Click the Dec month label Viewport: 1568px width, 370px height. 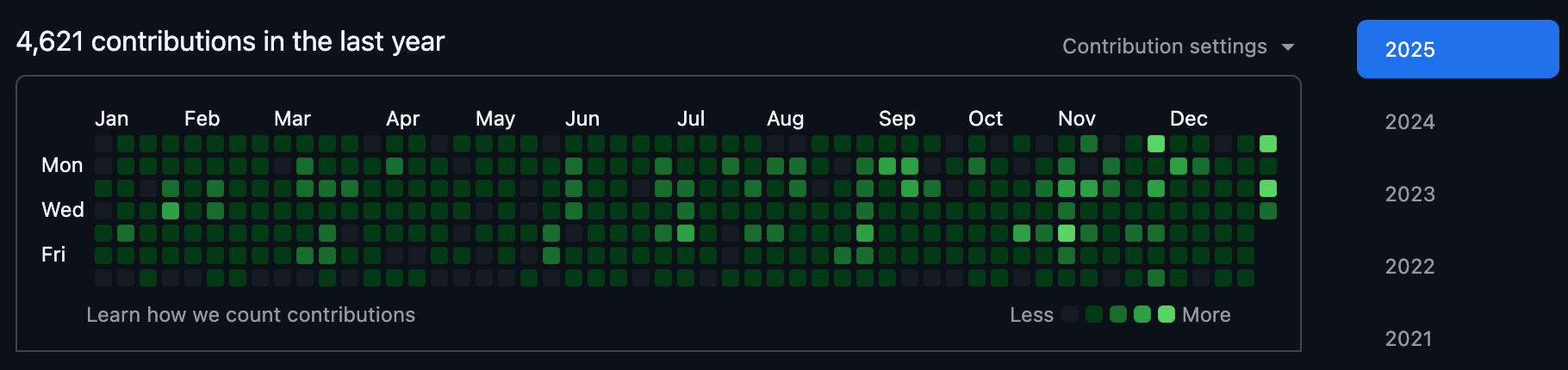tap(1188, 119)
